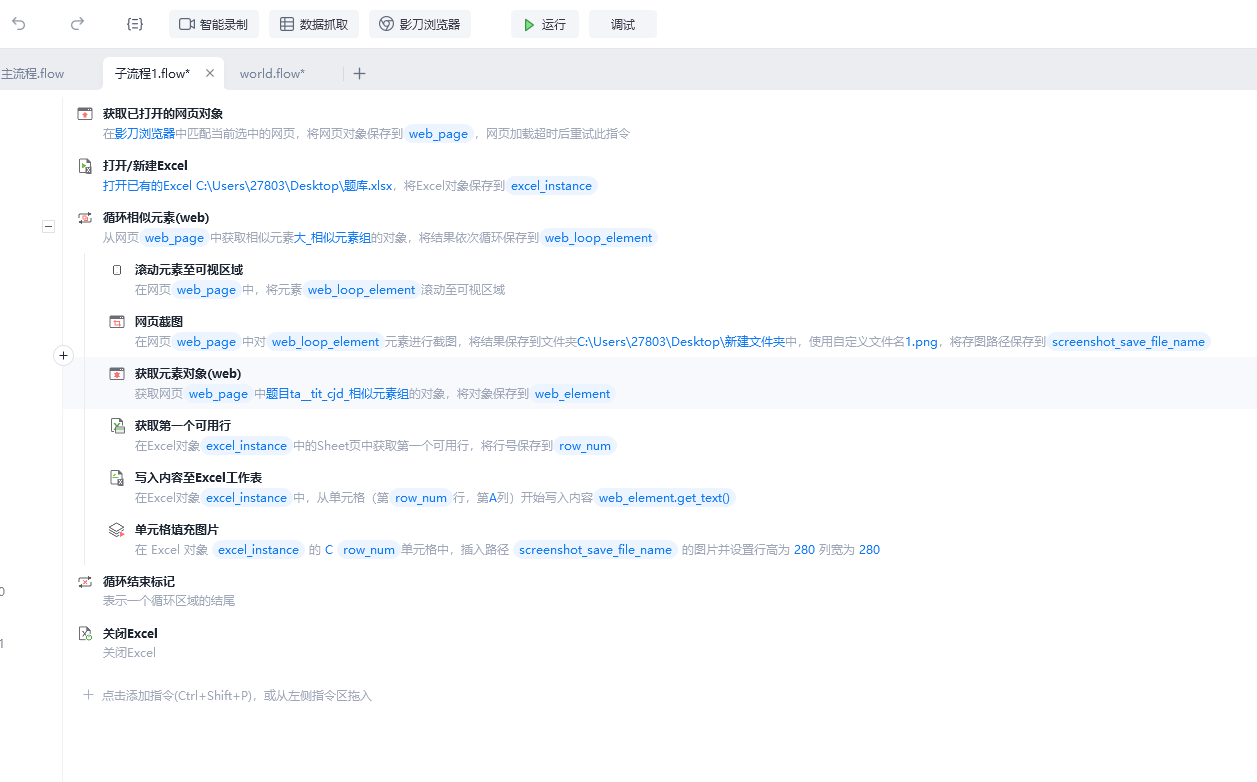This screenshot has width=1257, height=782.
Task: Click the 单元格填充图片 step icon
Action: 117,530
